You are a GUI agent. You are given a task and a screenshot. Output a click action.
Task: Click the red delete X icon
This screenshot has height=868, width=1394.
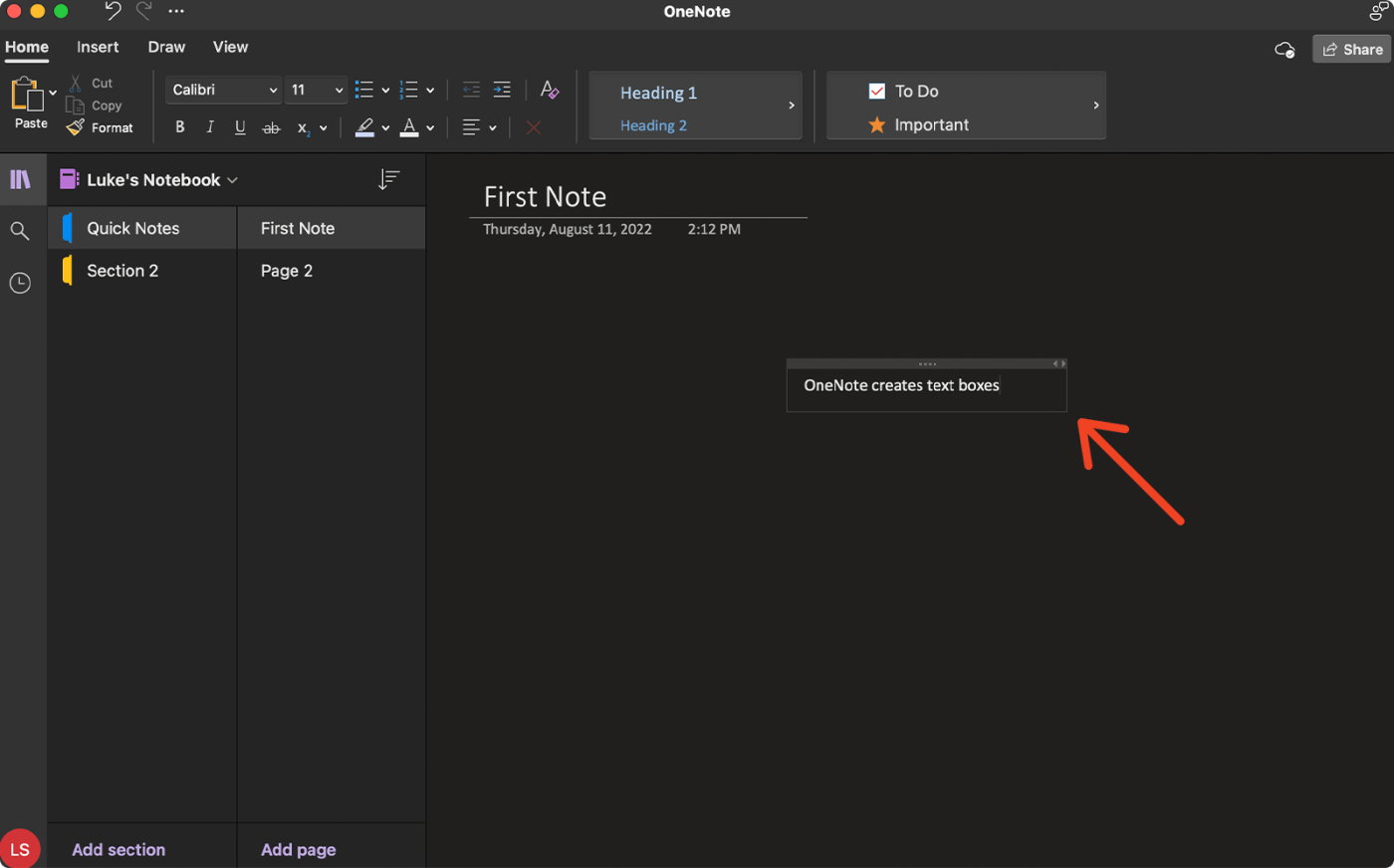coord(534,127)
